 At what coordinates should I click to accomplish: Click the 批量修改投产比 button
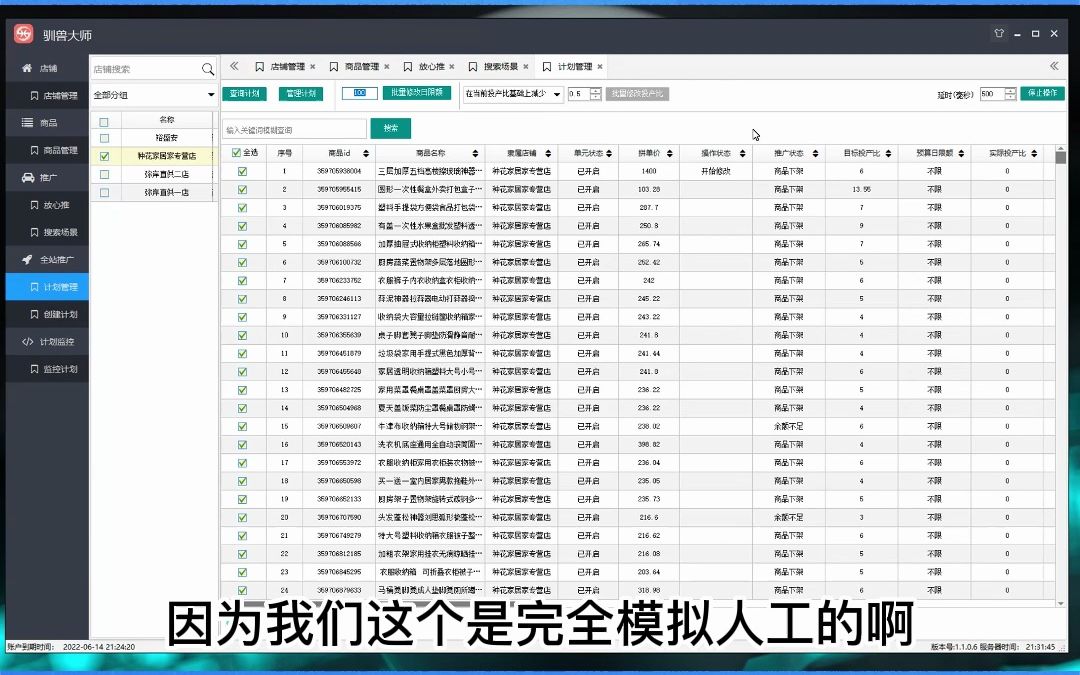click(x=637, y=94)
